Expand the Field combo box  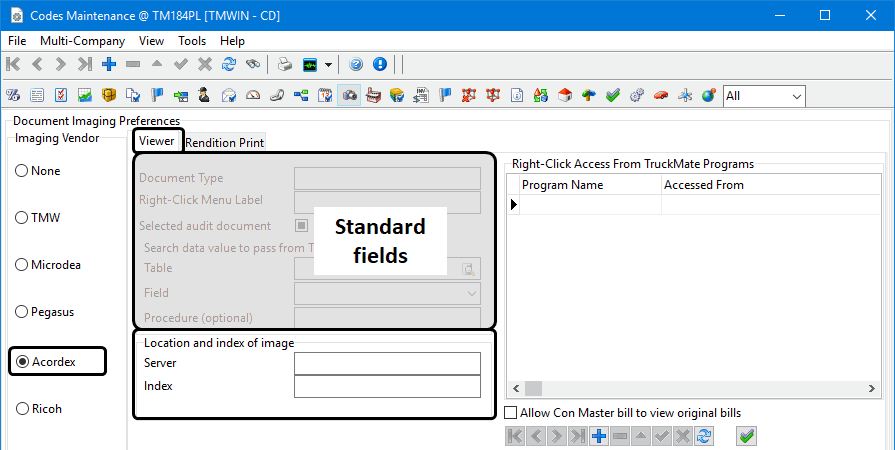tap(387, 294)
